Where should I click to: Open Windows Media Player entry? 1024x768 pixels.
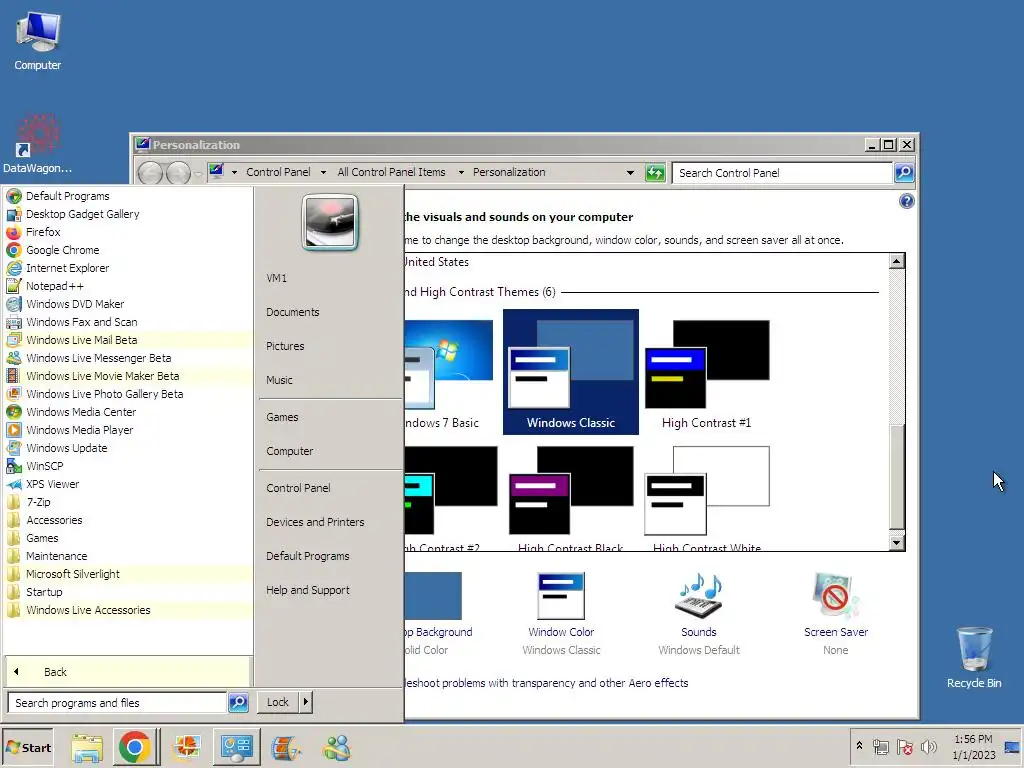[80, 430]
